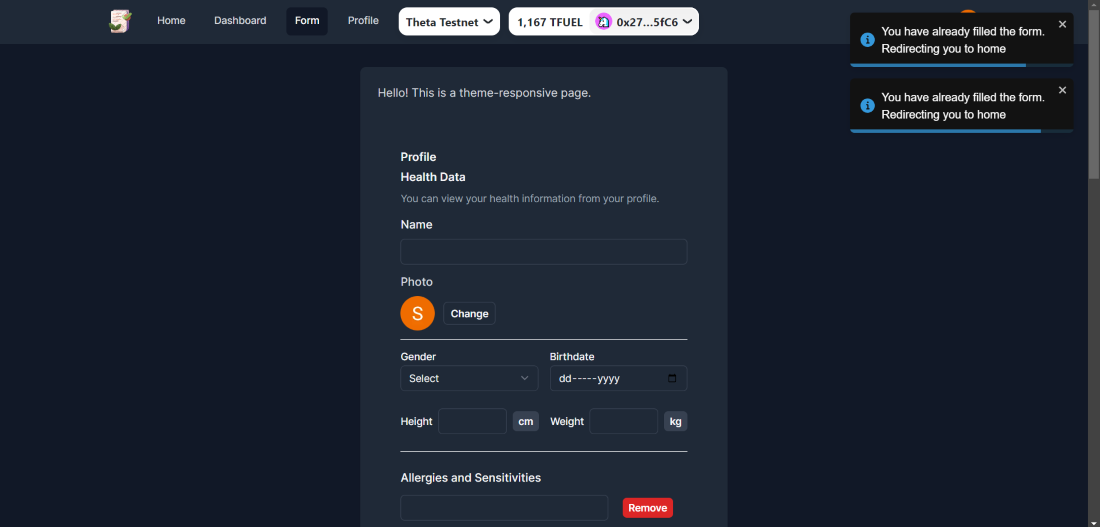Open the Dashboard page
The image size is (1100, 527).
pos(240,21)
